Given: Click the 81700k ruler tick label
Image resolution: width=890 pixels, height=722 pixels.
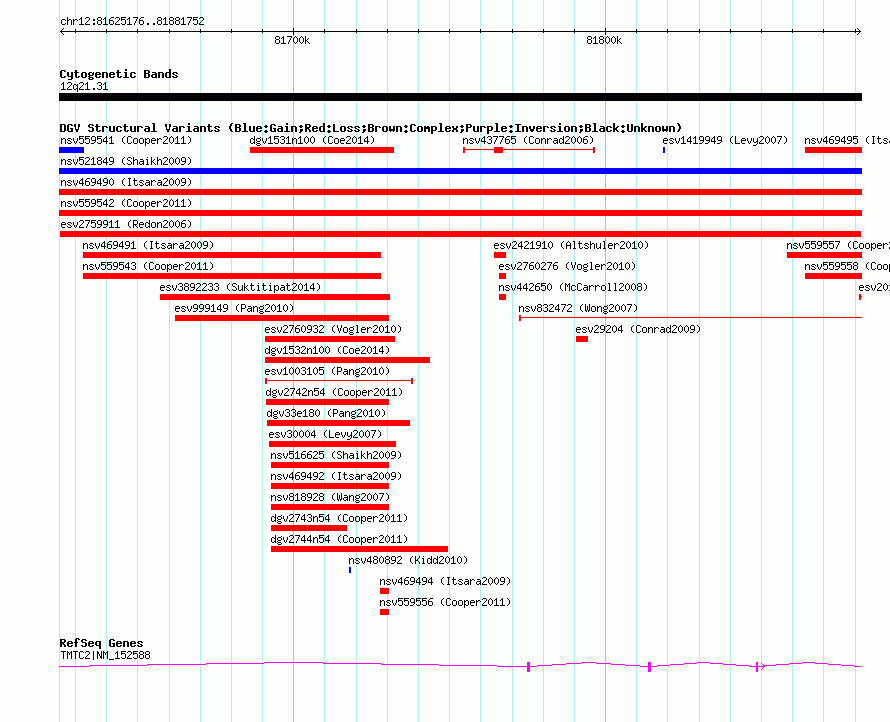Looking at the screenshot, I should tap(292, 40).
